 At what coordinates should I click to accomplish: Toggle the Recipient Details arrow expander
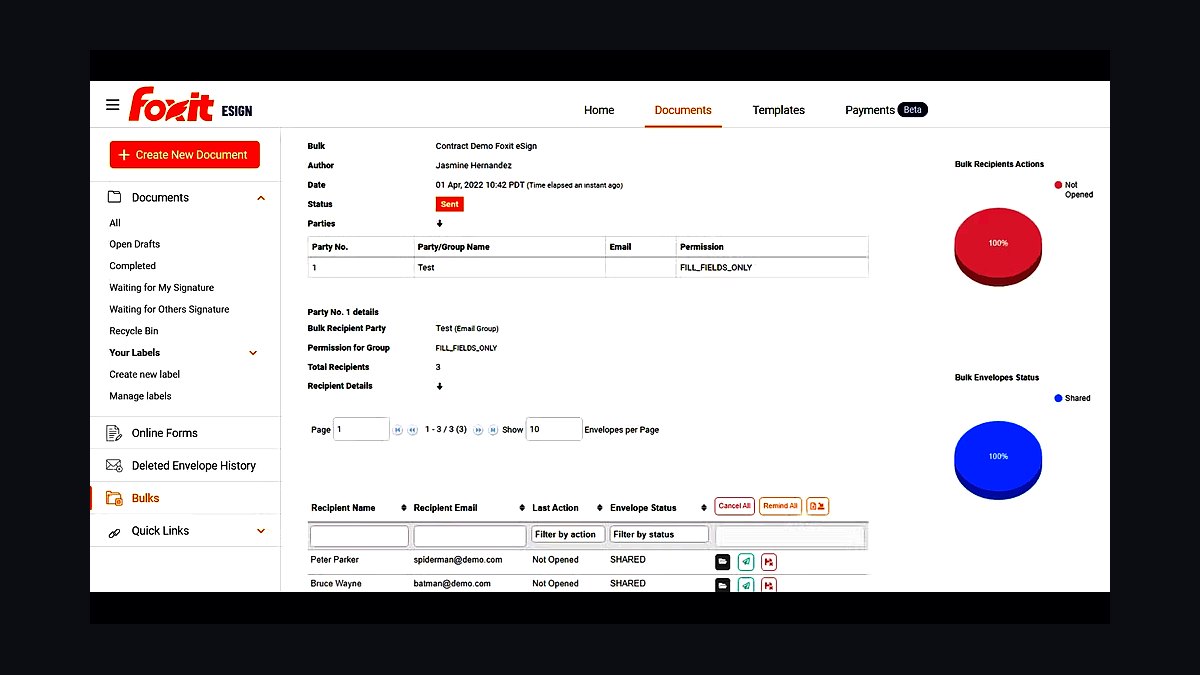[x=440, y=386]
